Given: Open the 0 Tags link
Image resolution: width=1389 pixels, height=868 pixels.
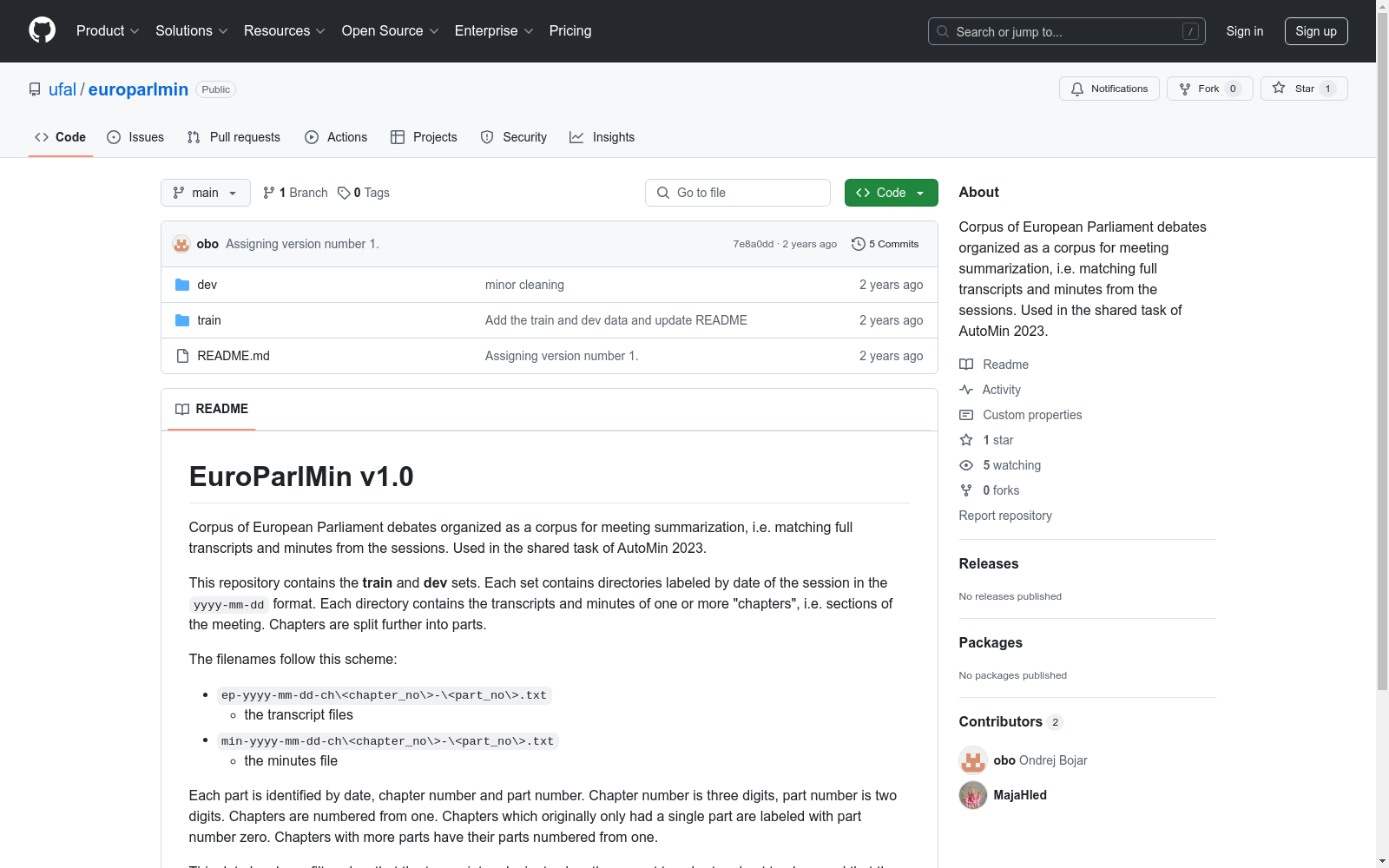Looking at the screenshot, I should pyautogui.click(x=364, y=193).
